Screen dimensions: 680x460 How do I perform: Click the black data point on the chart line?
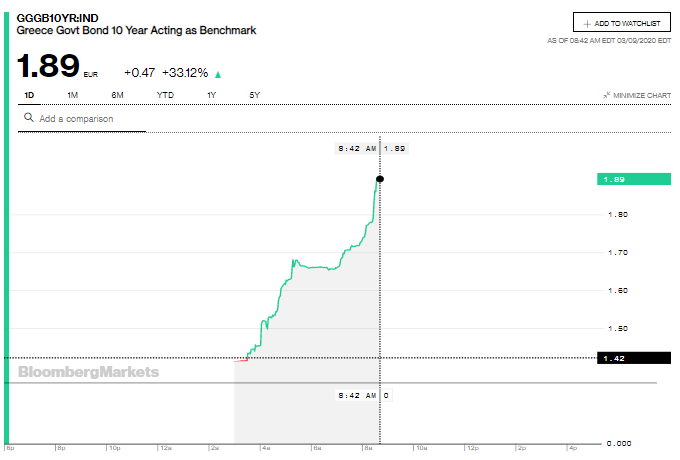click(x=379, y=179)
